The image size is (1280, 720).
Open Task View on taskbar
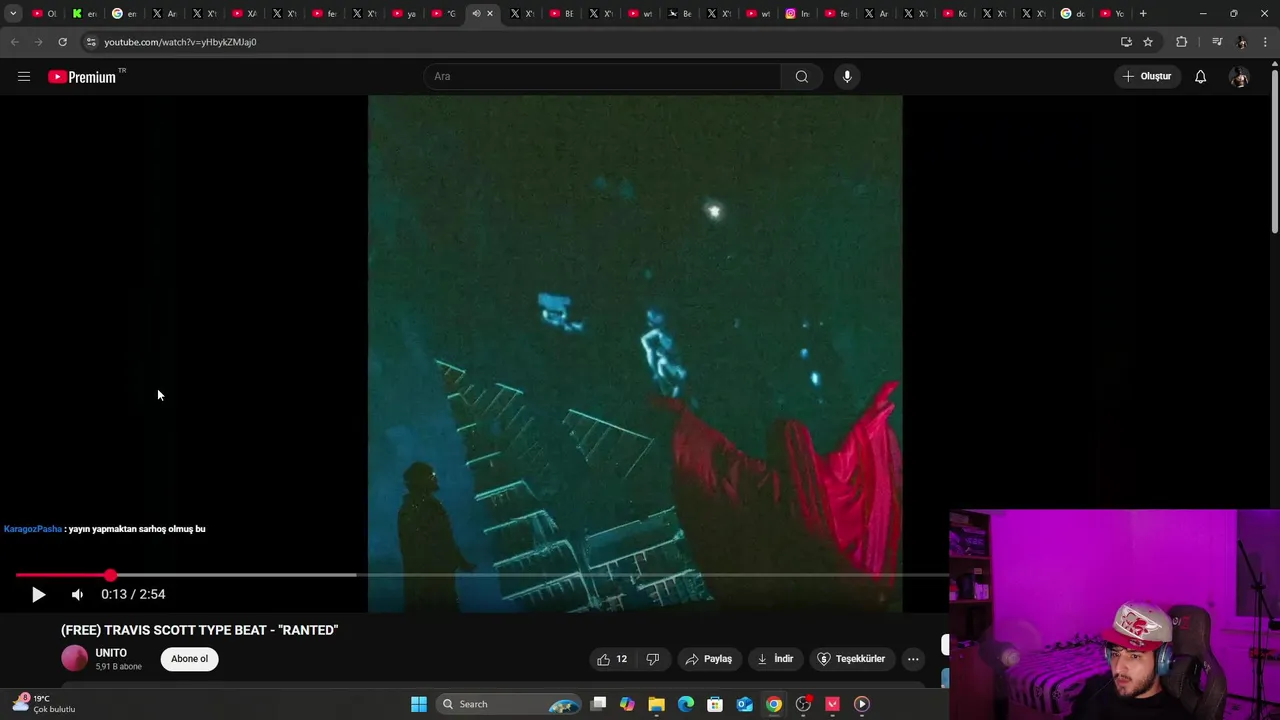pos(598,704)
